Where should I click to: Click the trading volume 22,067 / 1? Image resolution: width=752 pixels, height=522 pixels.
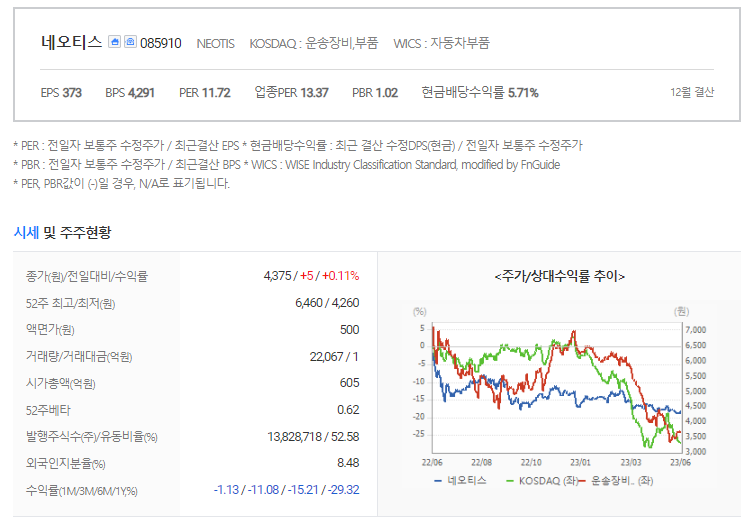point(334,356)
